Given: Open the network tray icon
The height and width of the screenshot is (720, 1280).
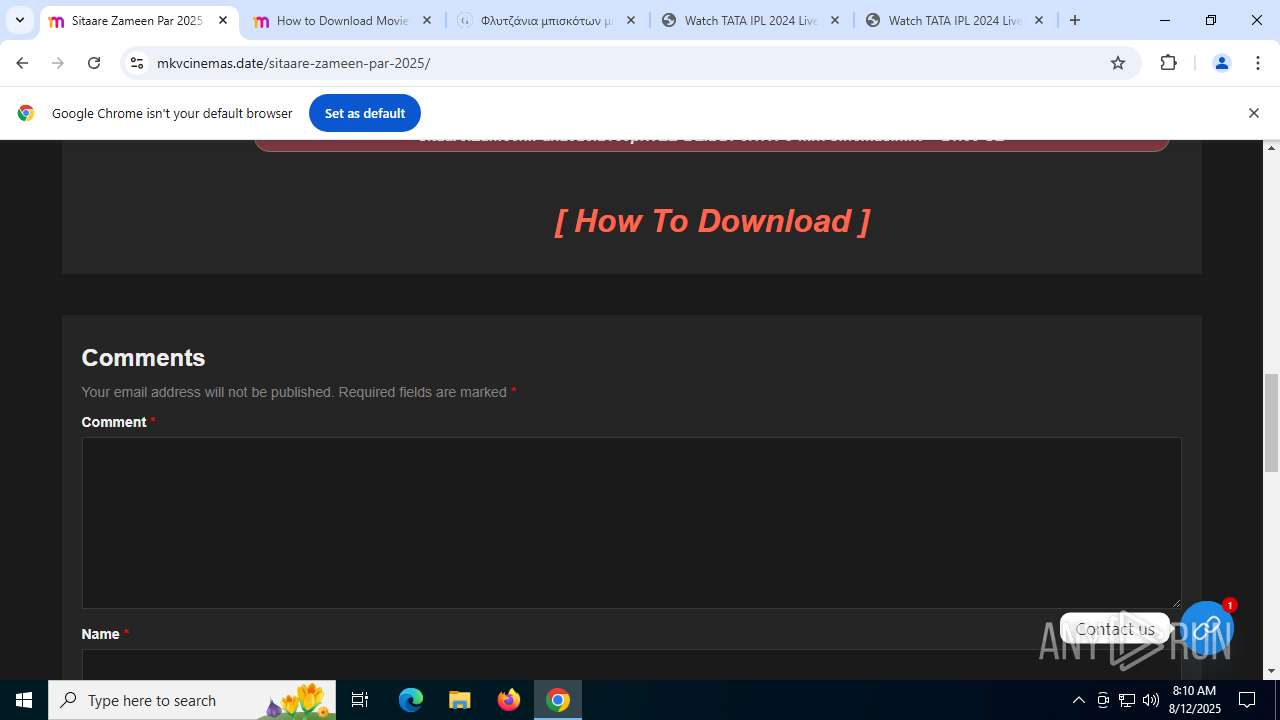Looking at the screenshot, I should click(x=1127, y=700).
